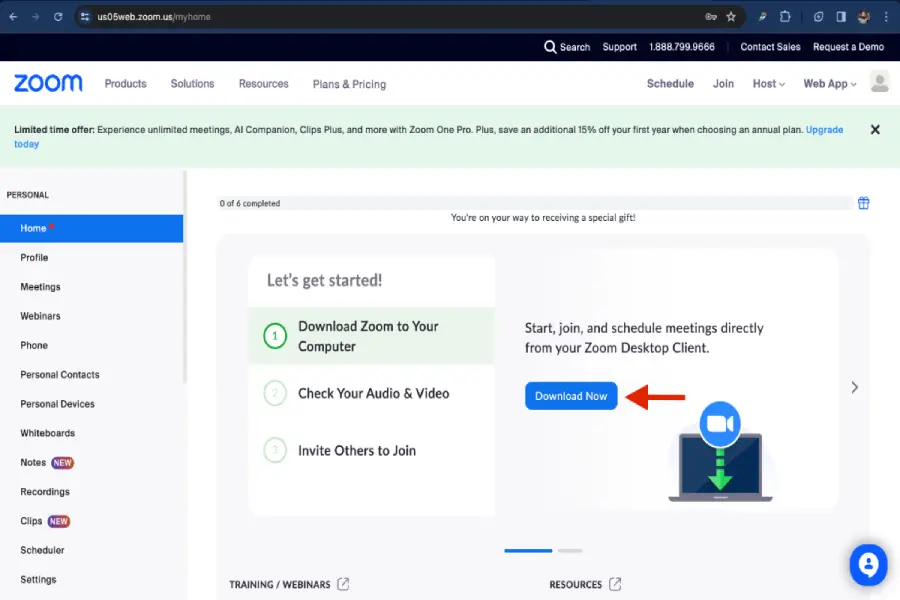Select the first carousel page indicator
Screen dimensions: 900x600
pos(528,550)
